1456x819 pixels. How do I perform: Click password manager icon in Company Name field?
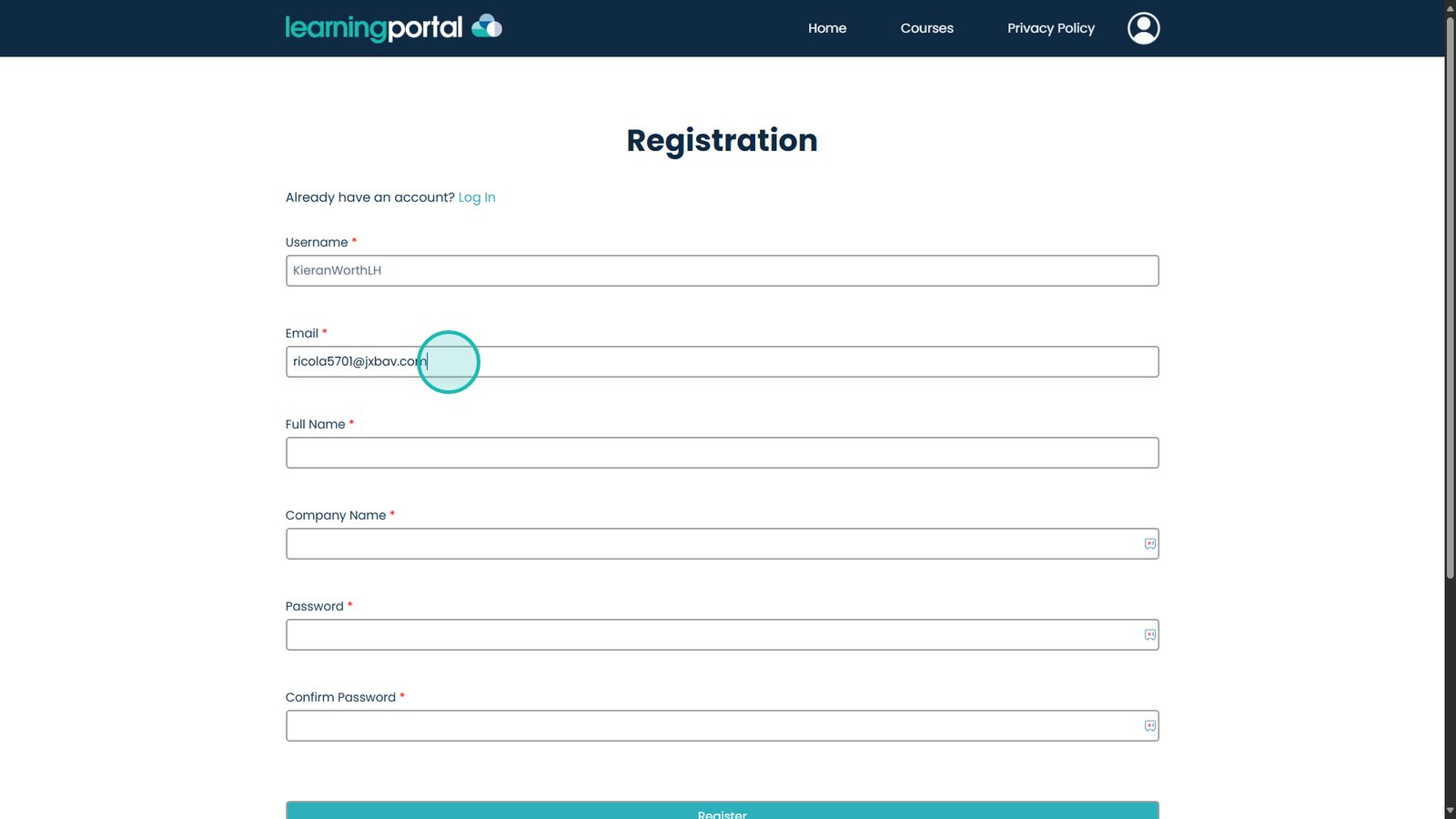click(1150, 544)
